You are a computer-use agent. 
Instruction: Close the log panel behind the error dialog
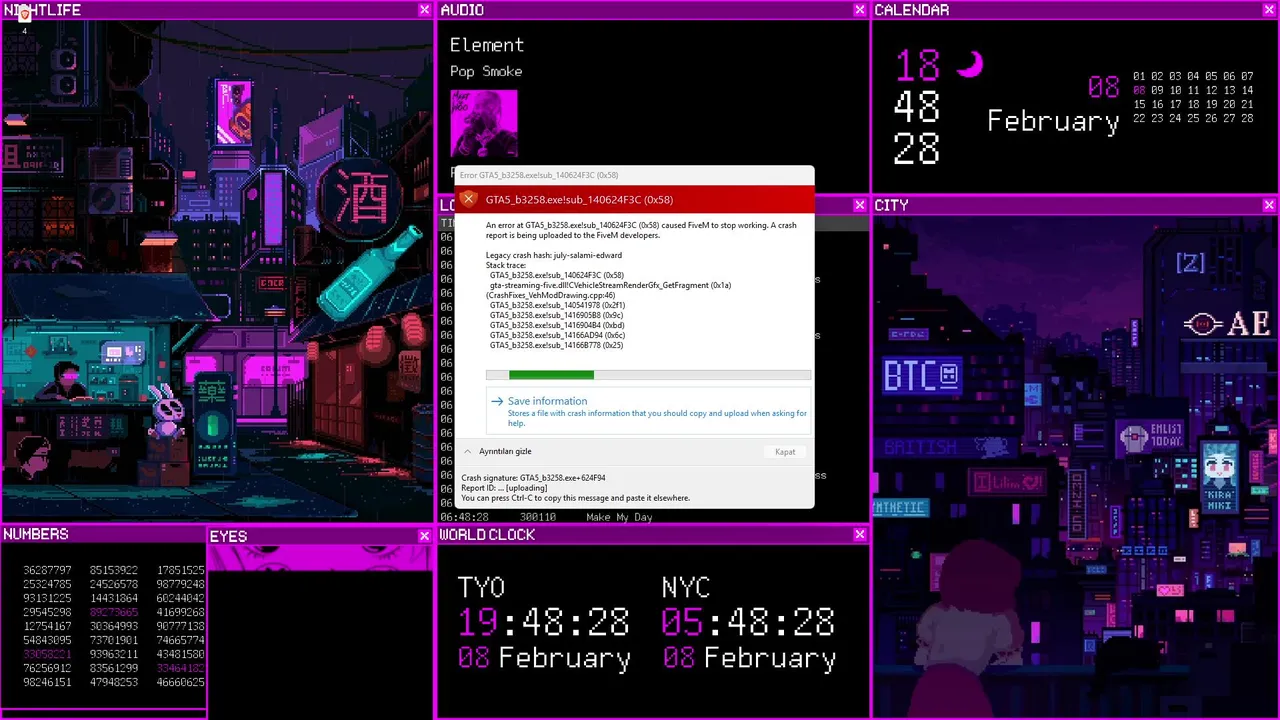point(859,205)
